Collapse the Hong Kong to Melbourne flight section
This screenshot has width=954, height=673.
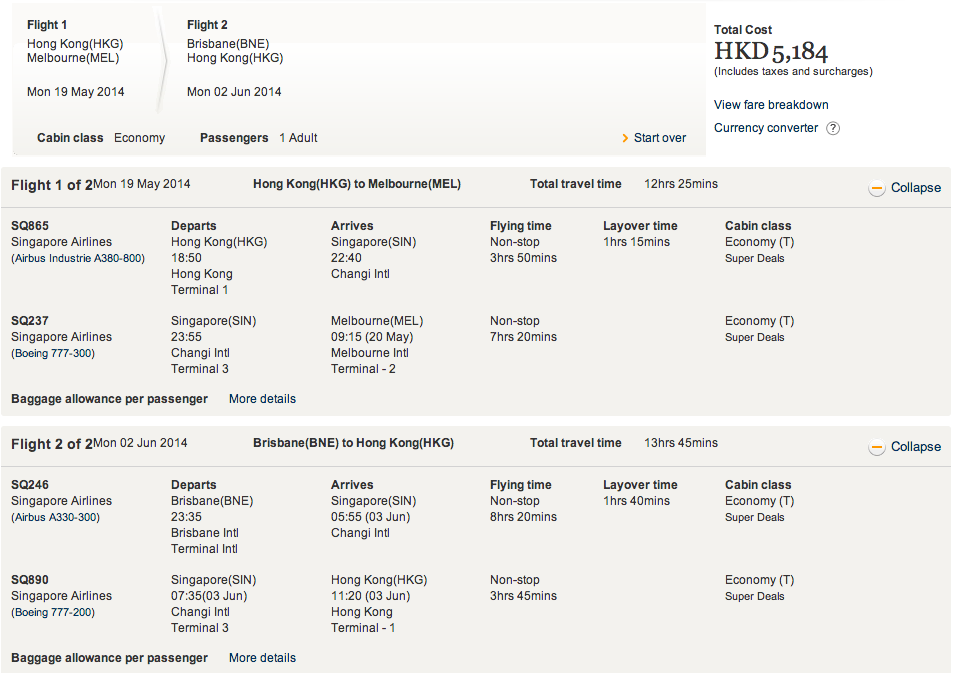tap(915, 188)
